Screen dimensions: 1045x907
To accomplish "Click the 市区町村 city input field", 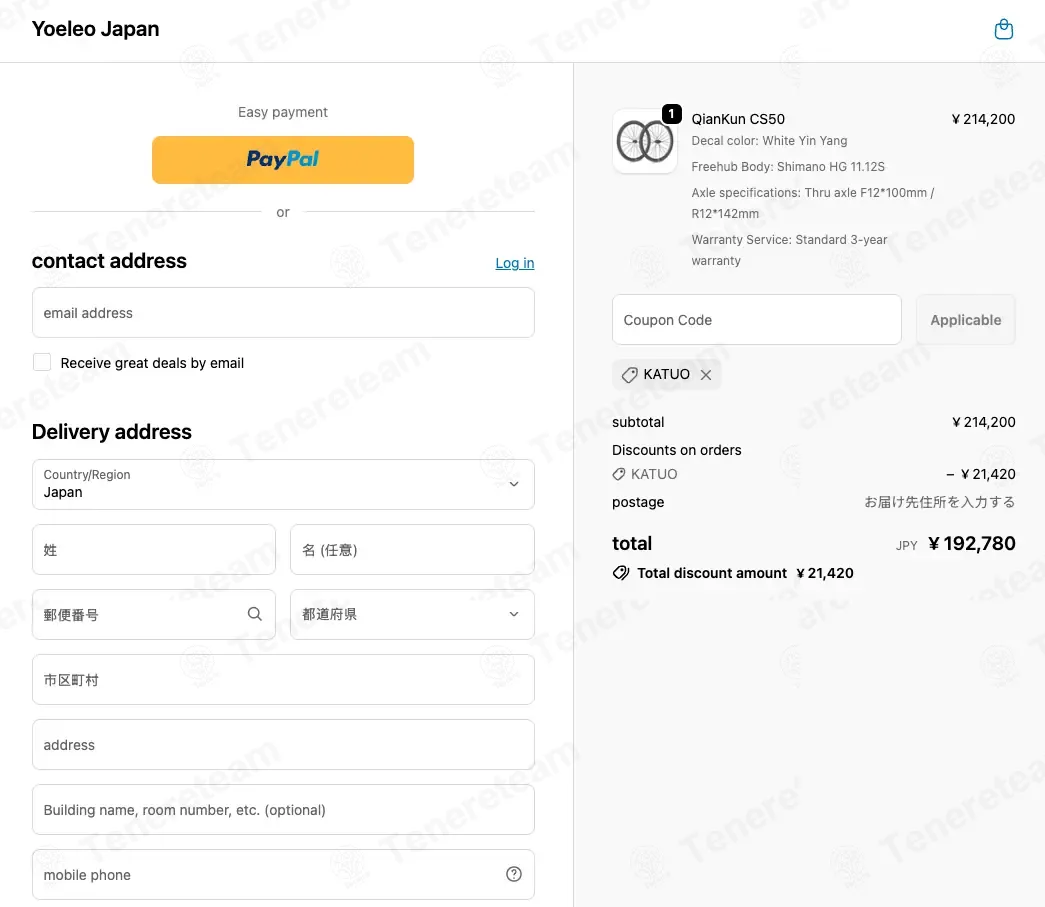I will (283, 680).
